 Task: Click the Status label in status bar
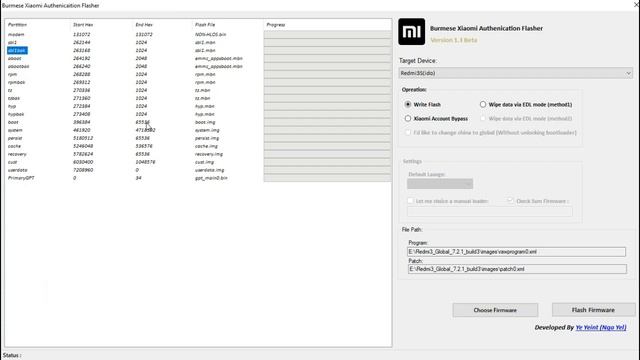11,356
